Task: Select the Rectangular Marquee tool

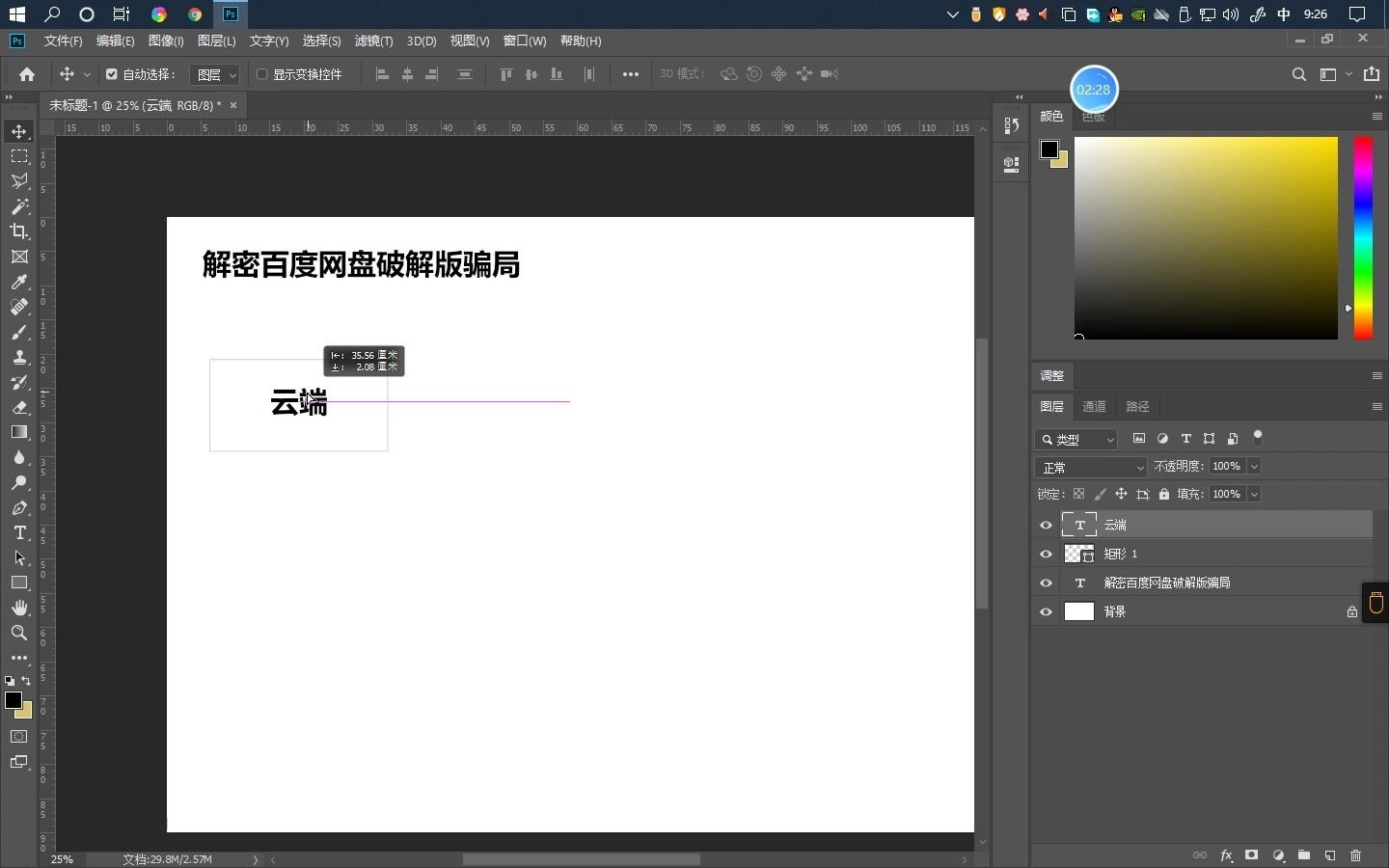Action: (19, 156)
